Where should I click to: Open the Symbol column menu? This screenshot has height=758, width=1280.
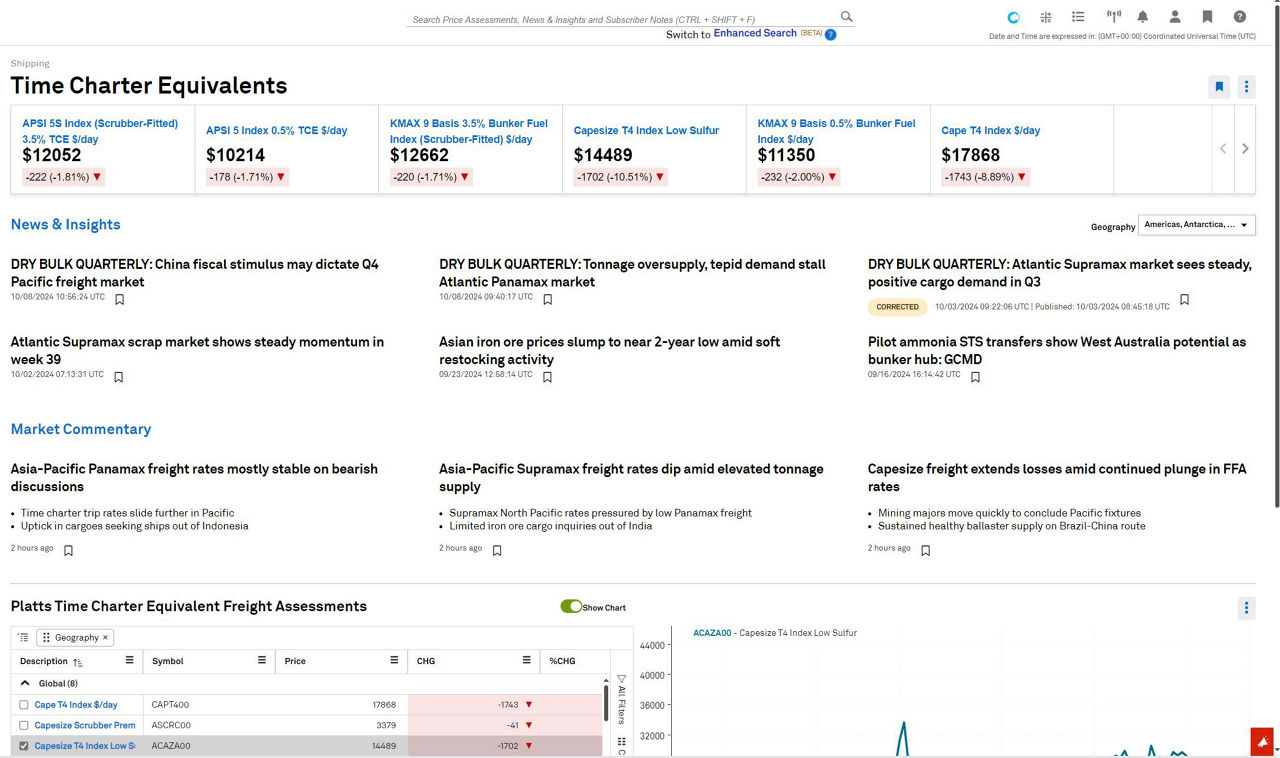pyautogui.click(x=262, y=661)
